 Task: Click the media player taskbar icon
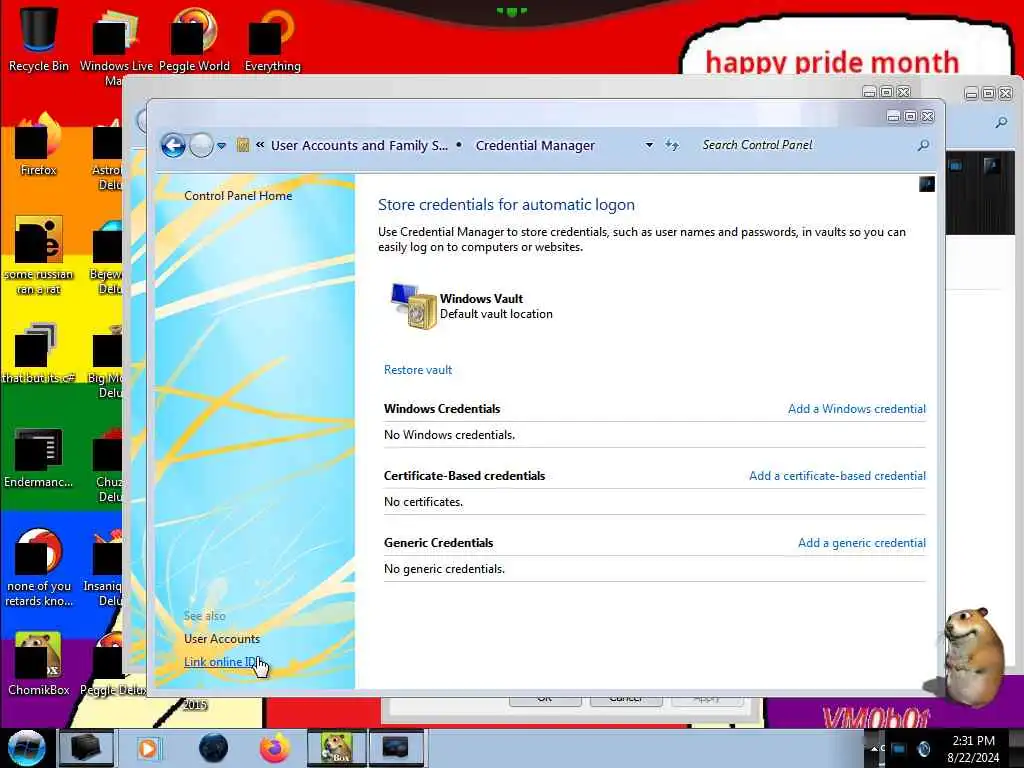tap(148, 748)
